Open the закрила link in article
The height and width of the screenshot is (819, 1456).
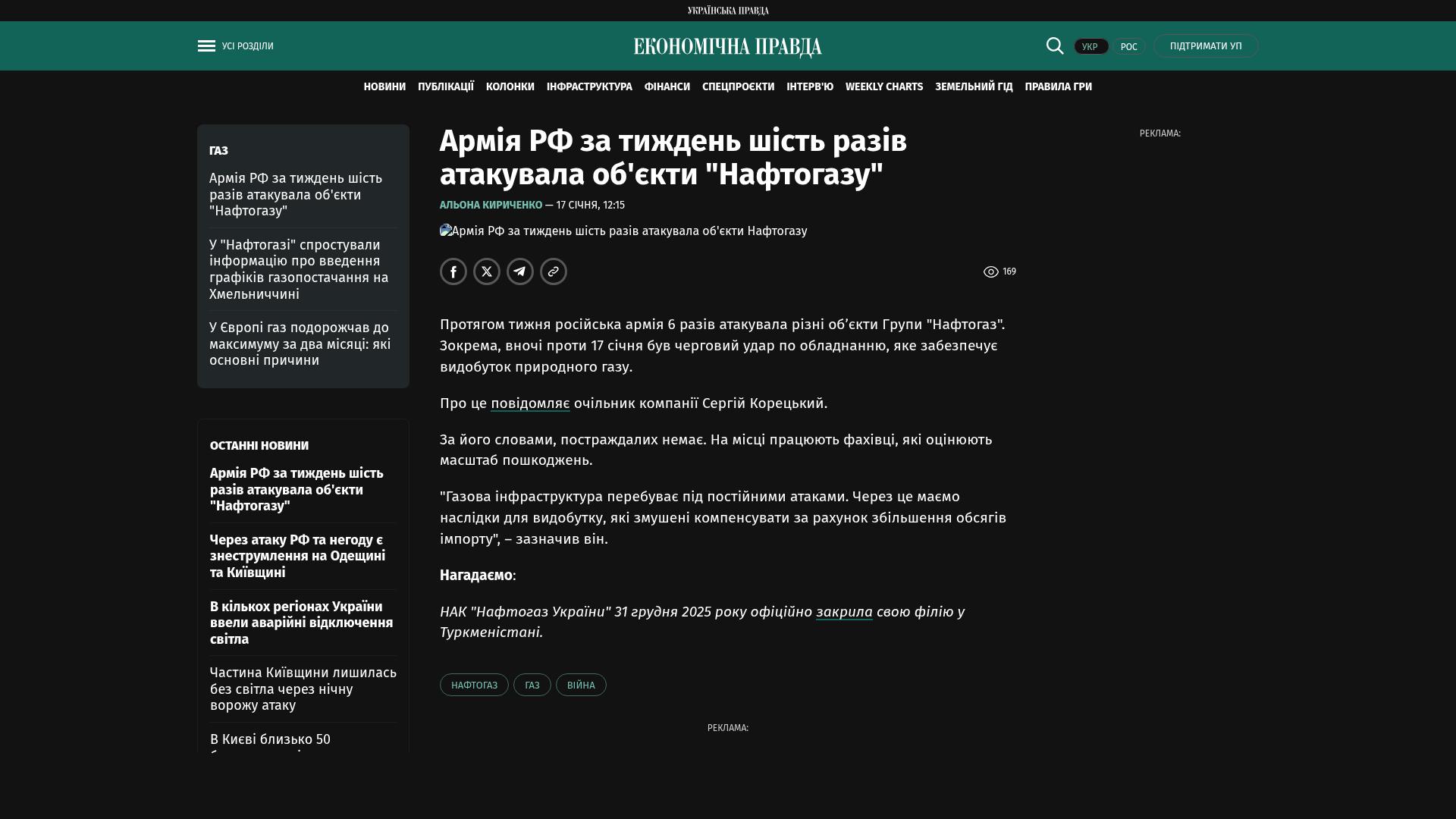point(844,612)
